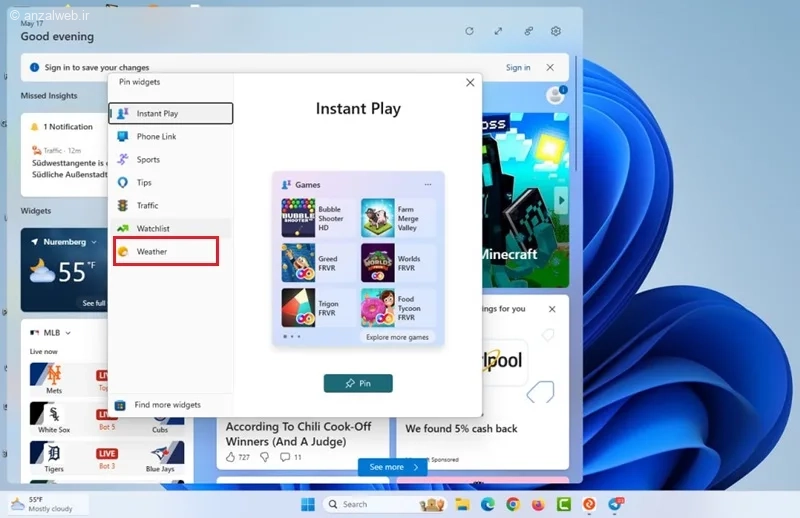
Task: Select Phone Link from the widget list
Action: point(156,137)
